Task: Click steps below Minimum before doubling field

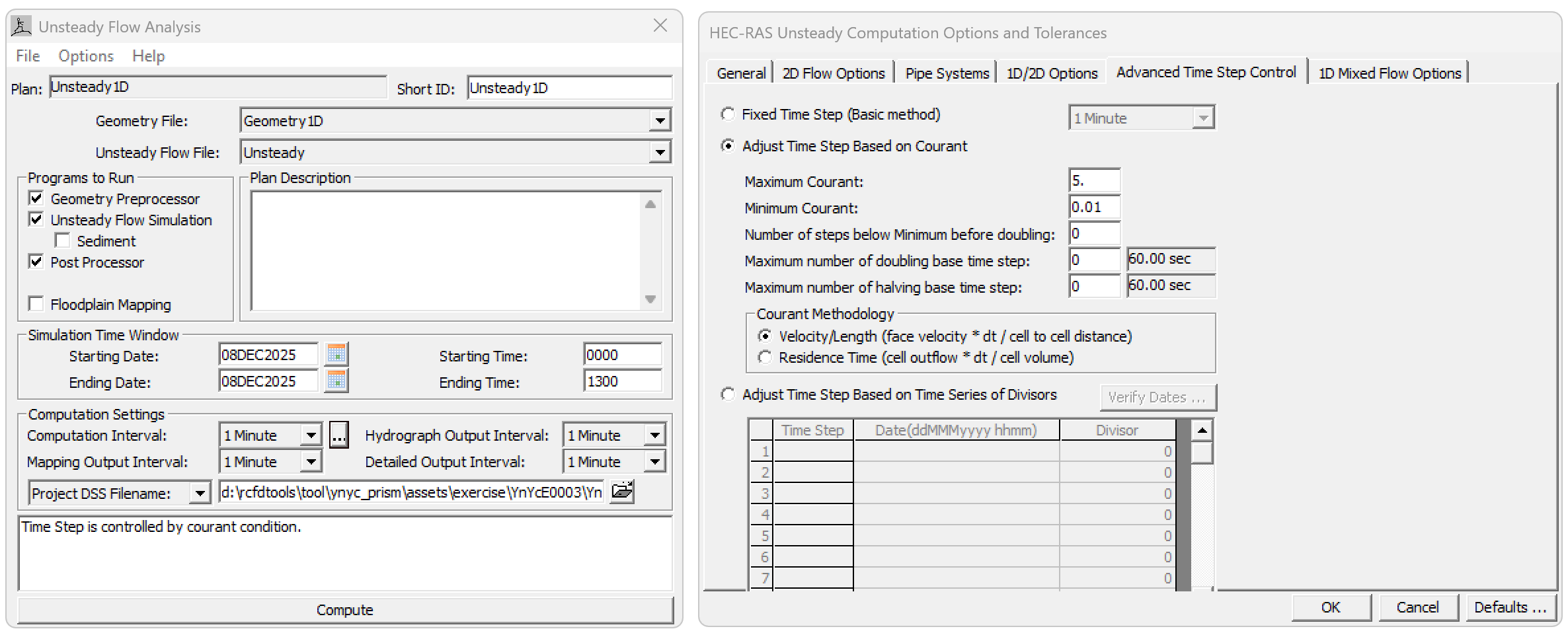Action: click(1095, 233)
